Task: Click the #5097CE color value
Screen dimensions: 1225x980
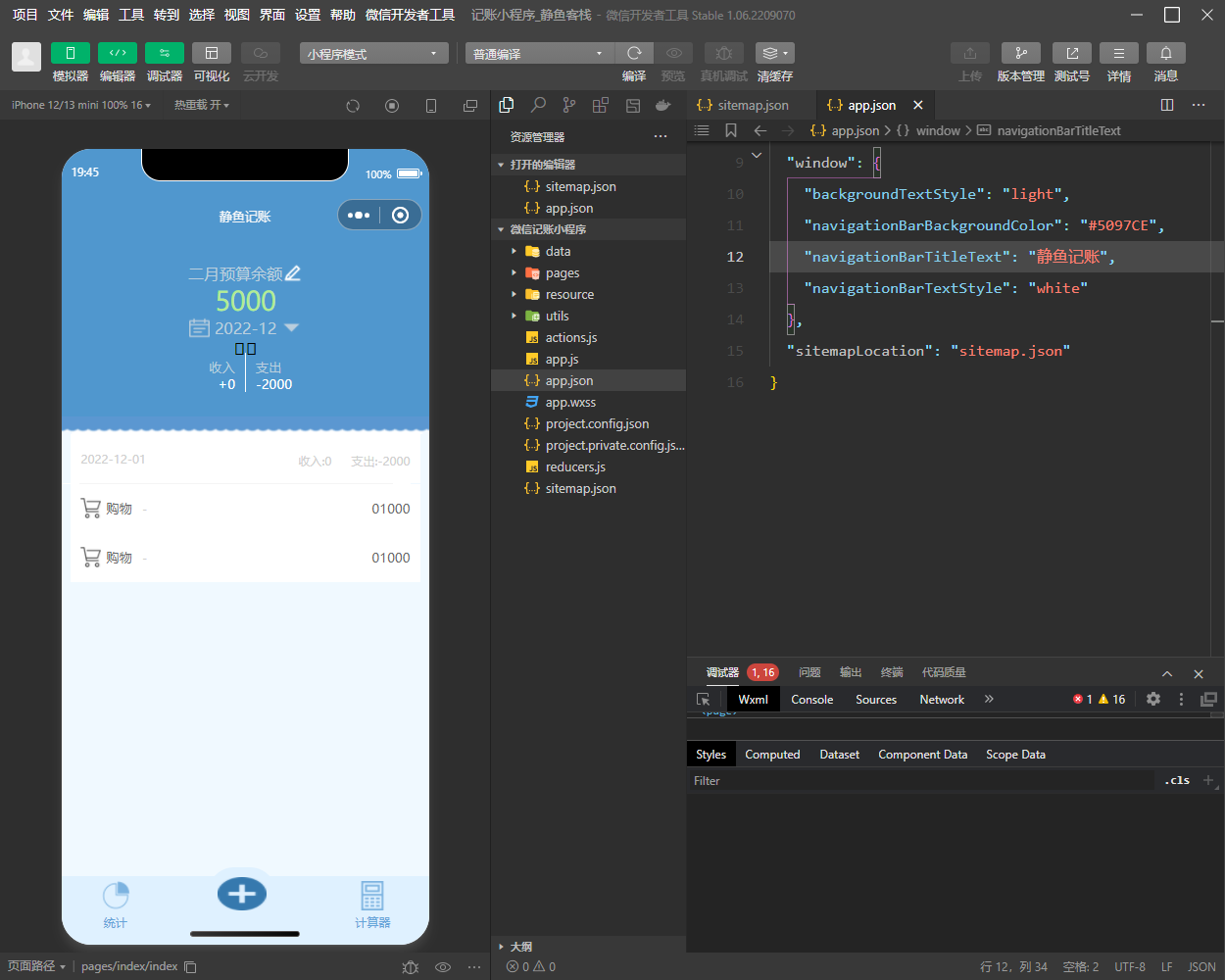Action: tap(1118, 225)
